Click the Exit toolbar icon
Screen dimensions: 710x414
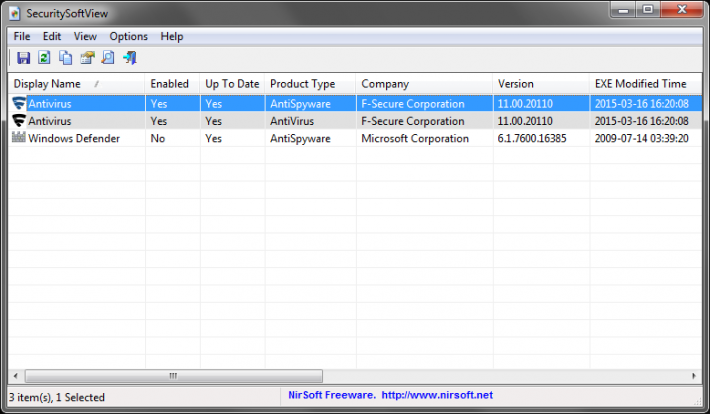pyautogui.click(x=130, y=58)
